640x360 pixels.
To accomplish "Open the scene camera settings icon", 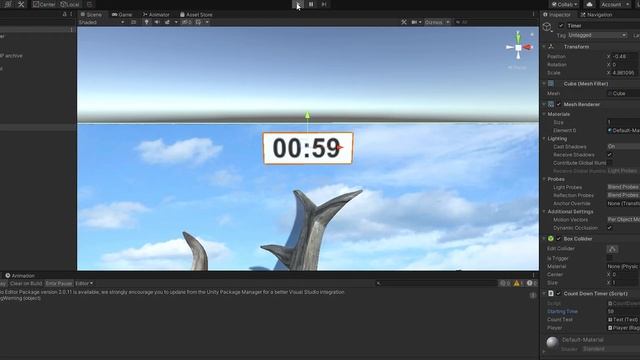I will pyautogui.click(x=415, y=22).
